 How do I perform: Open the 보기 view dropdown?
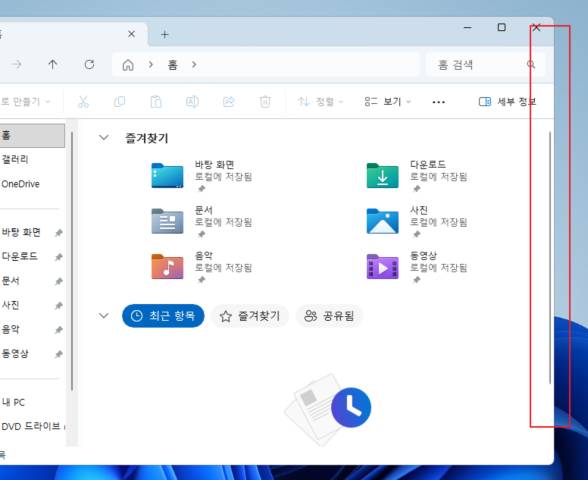tap(387, 102)
